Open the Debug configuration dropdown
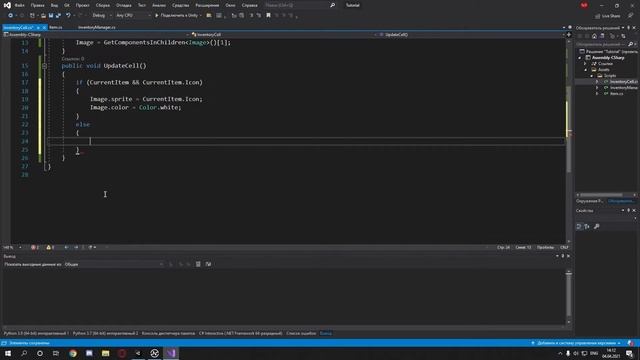 click(x=101, y=16)
